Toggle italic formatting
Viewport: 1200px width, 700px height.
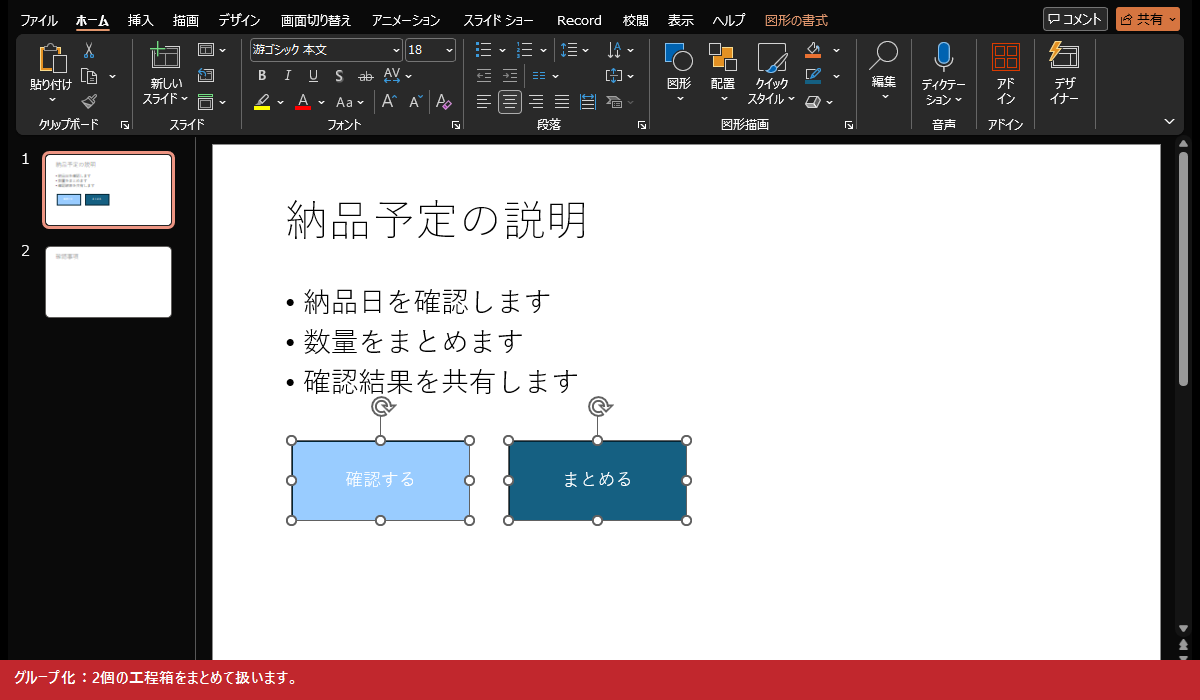click(288, 75)
